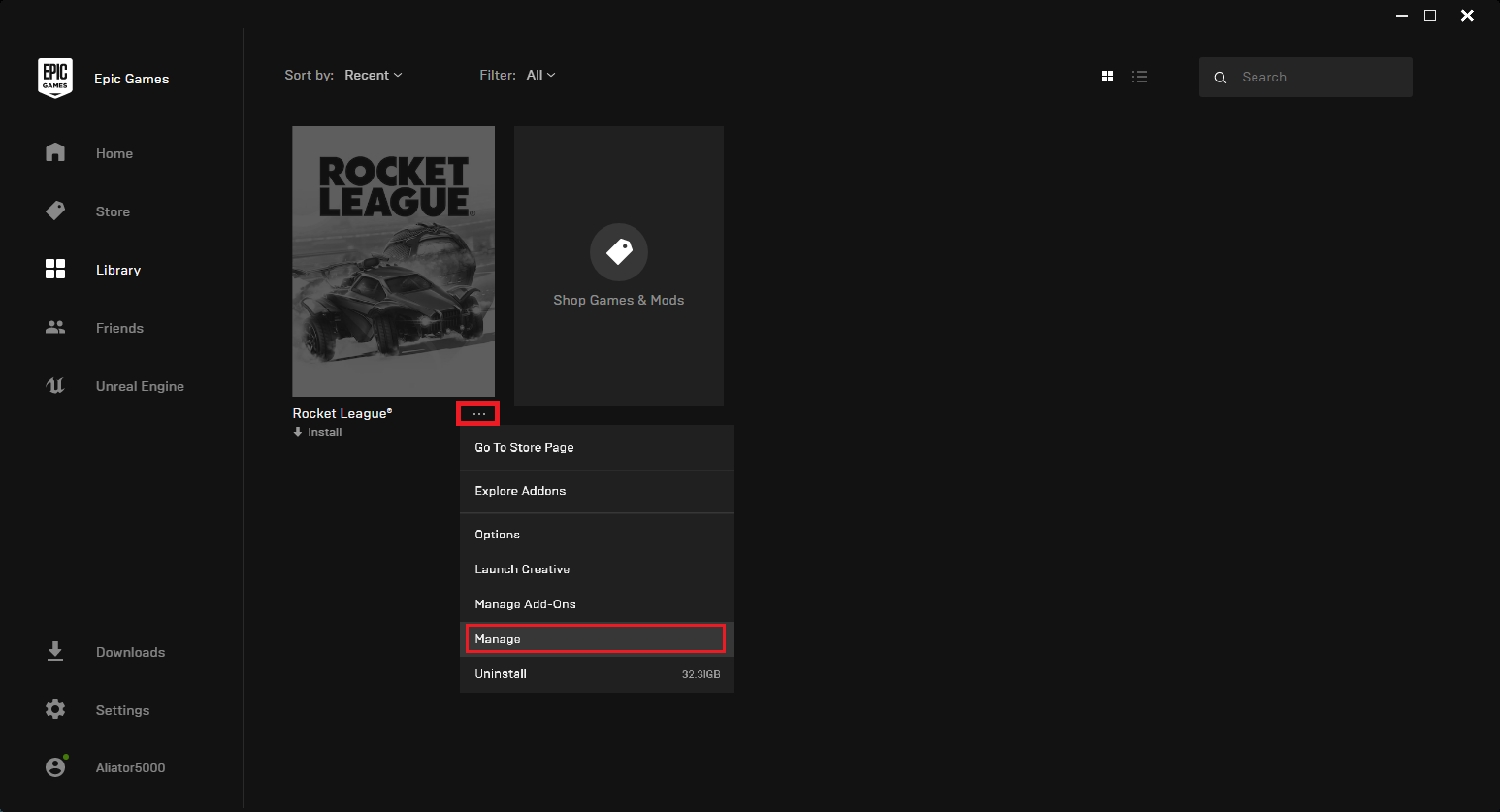Select Uninstall for Rocket League
The image size is (1500, 812).
(x=501, y=673)
